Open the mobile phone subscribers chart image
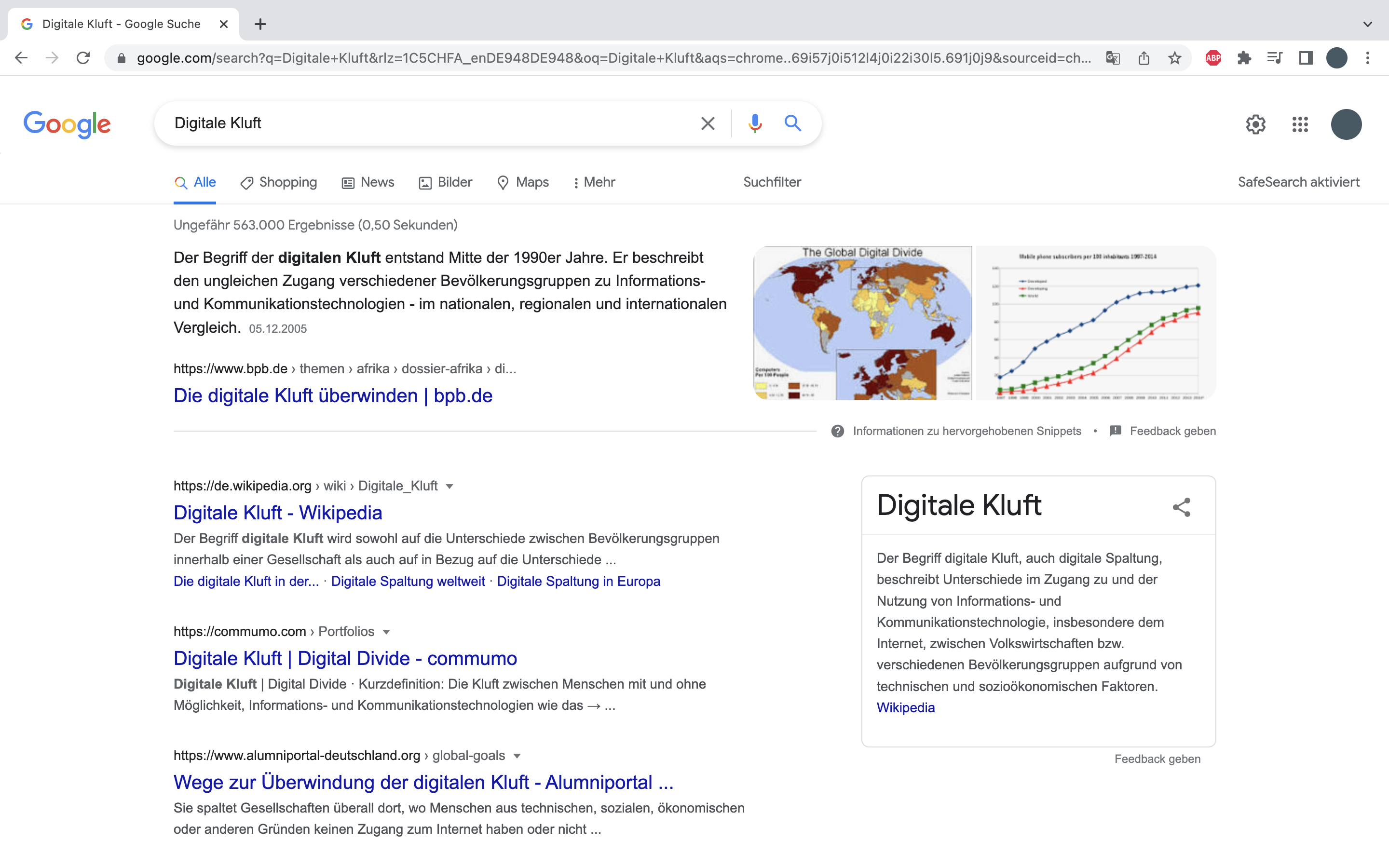1389x868 pixels. click(x=1096, y=323)
